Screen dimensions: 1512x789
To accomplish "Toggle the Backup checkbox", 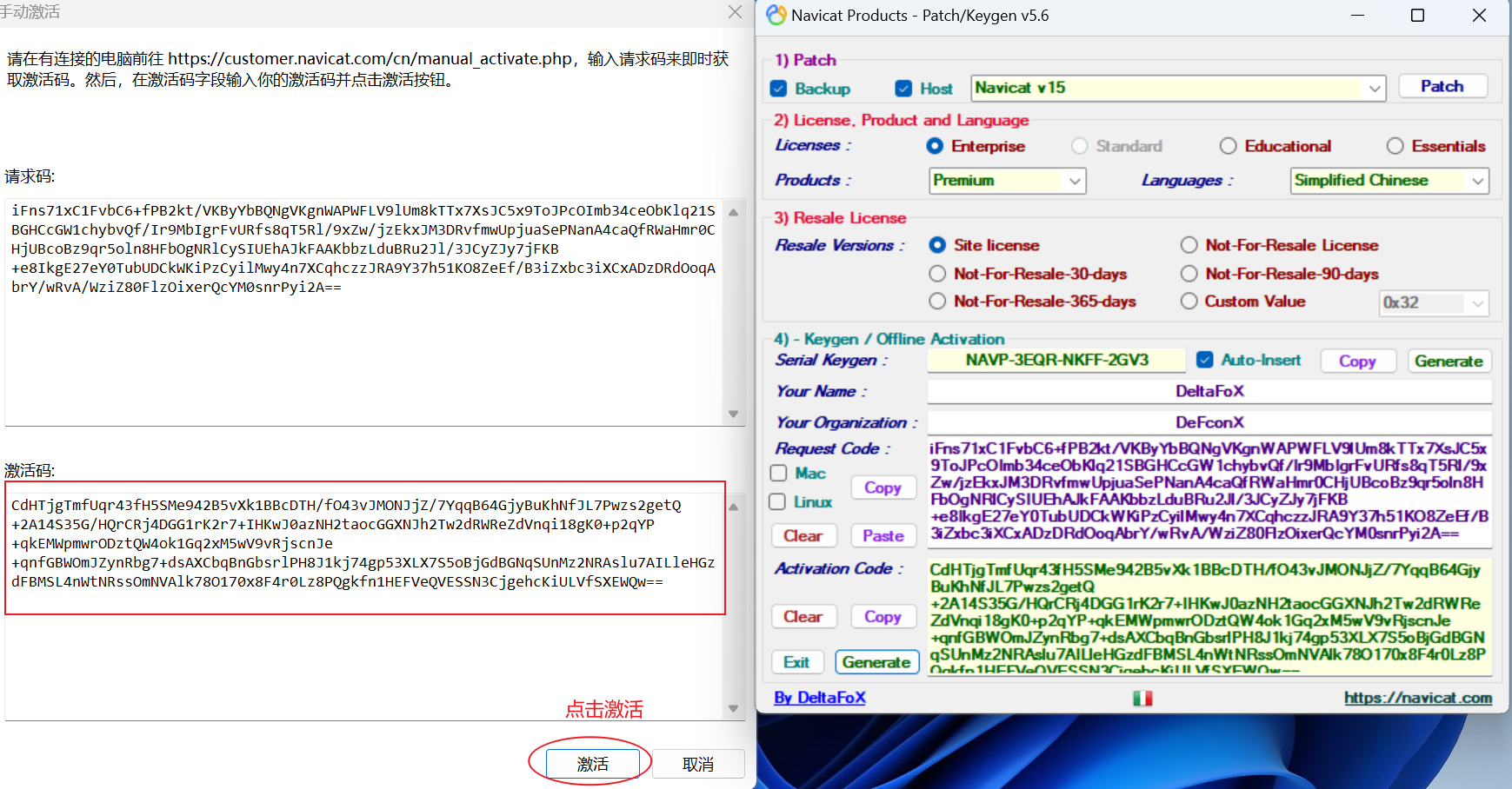I will point(779,89).
